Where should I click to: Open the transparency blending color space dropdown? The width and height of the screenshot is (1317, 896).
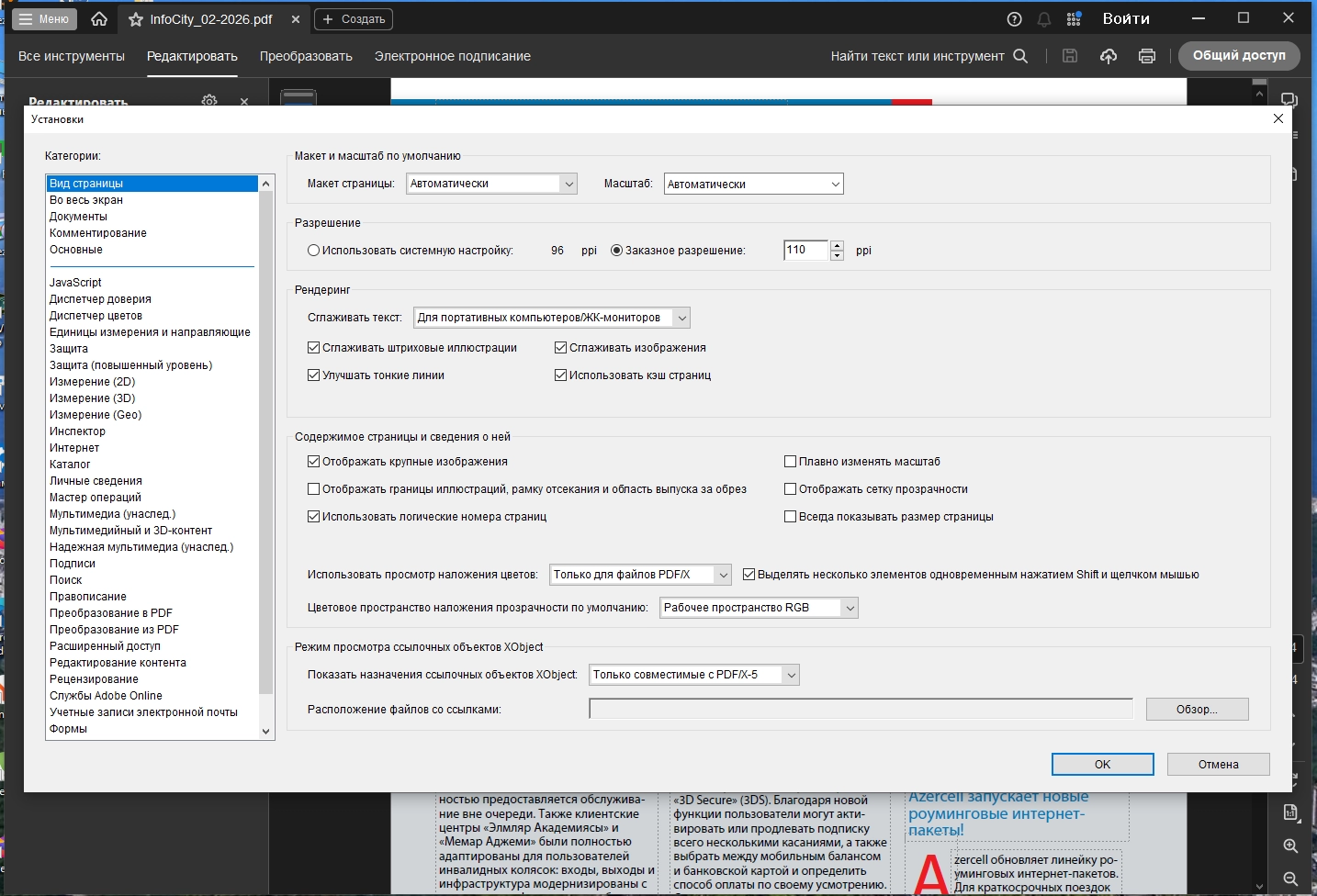coord(759,608)
